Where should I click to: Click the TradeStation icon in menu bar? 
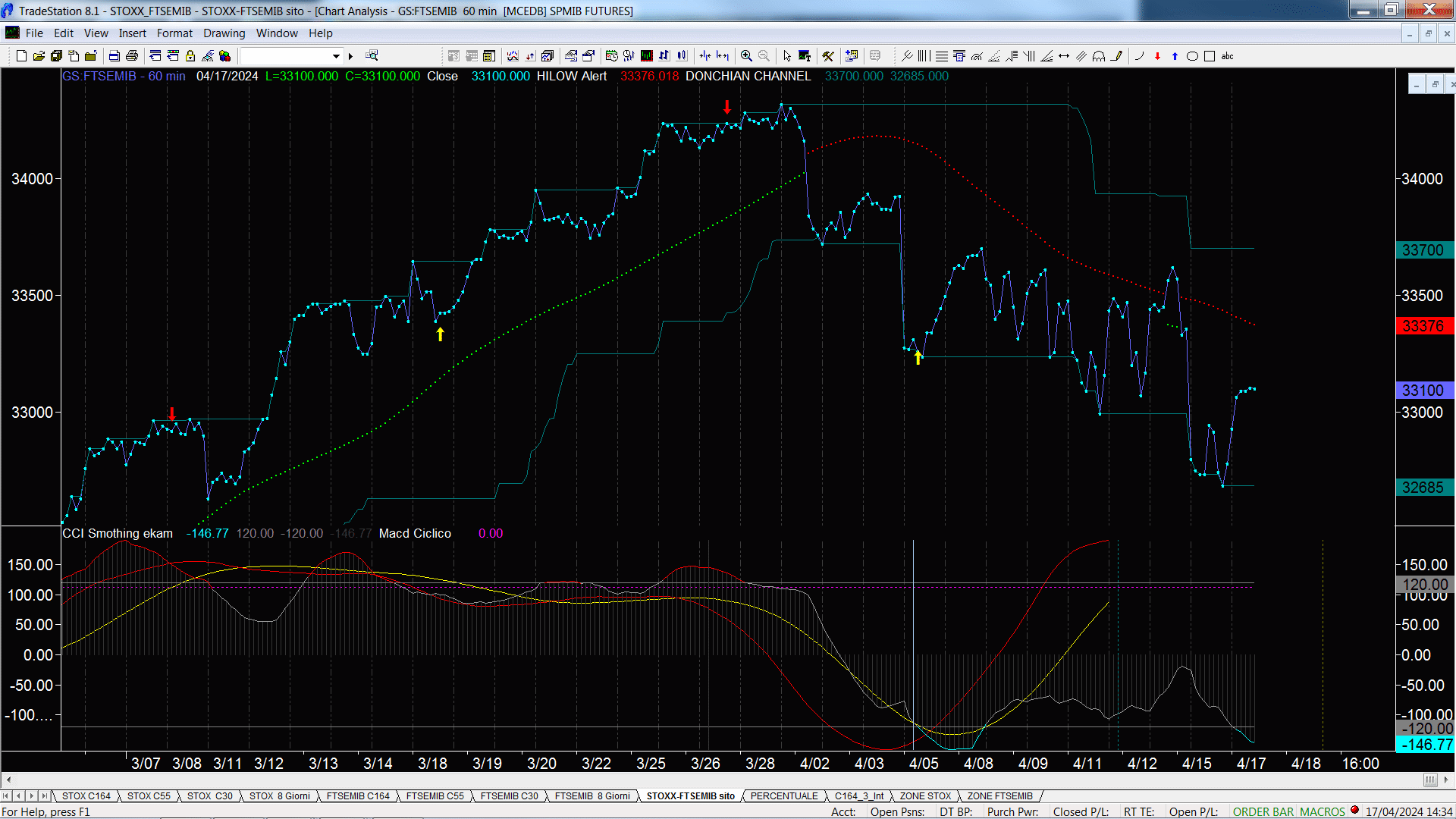(12, 33)
